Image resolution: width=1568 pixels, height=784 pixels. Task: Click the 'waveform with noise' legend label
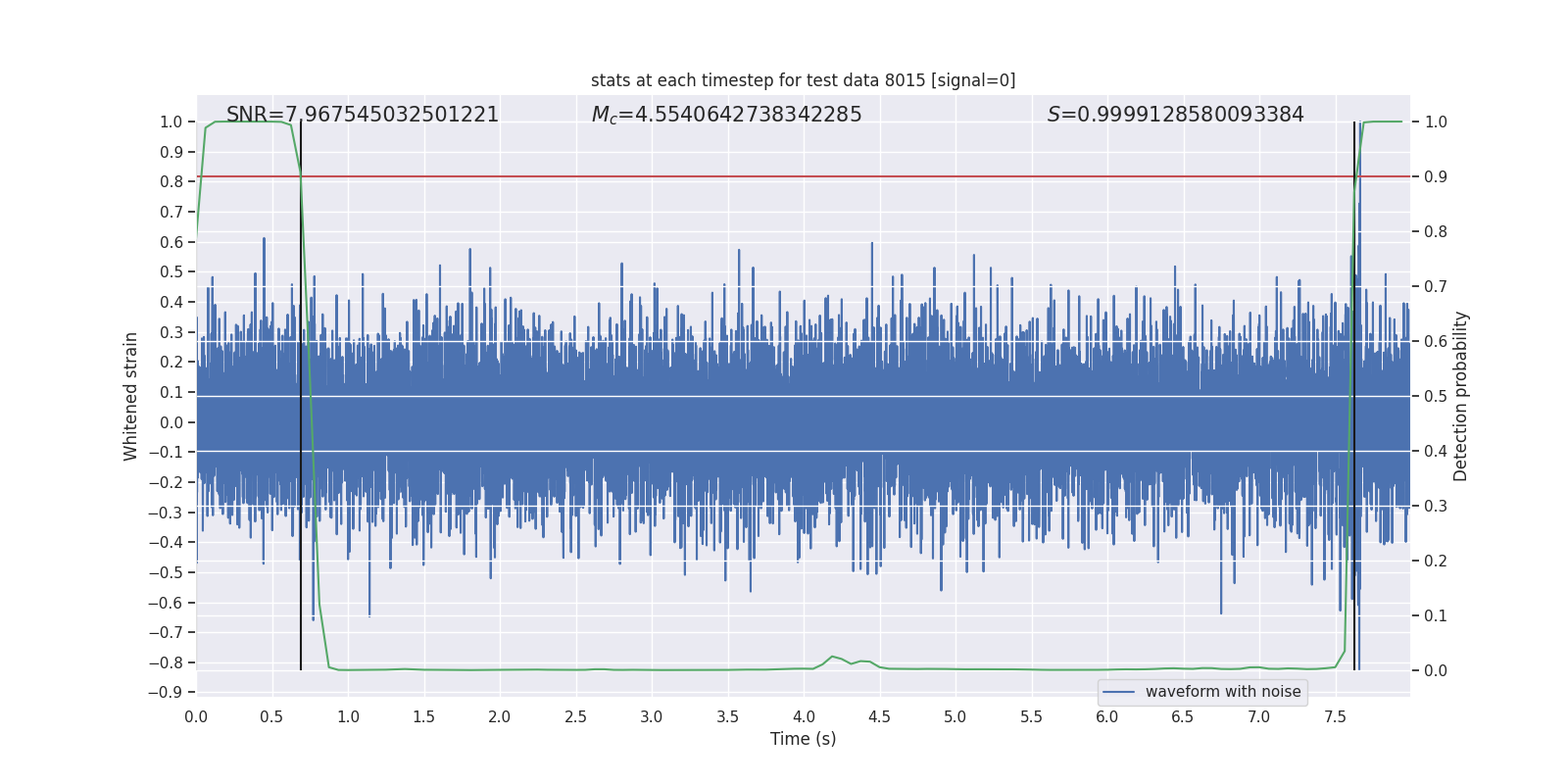(x=1223, y=692)
